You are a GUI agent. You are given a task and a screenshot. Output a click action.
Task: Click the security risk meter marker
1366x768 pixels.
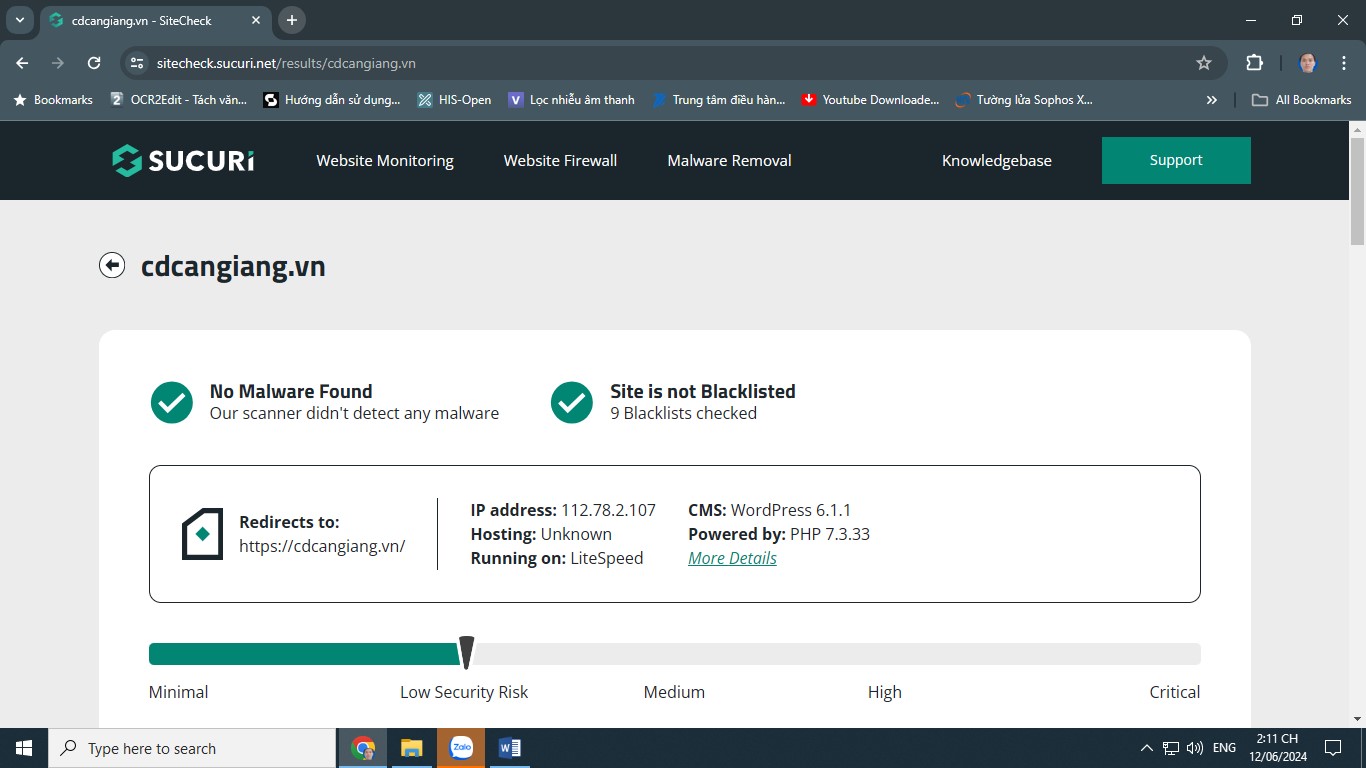466,653
